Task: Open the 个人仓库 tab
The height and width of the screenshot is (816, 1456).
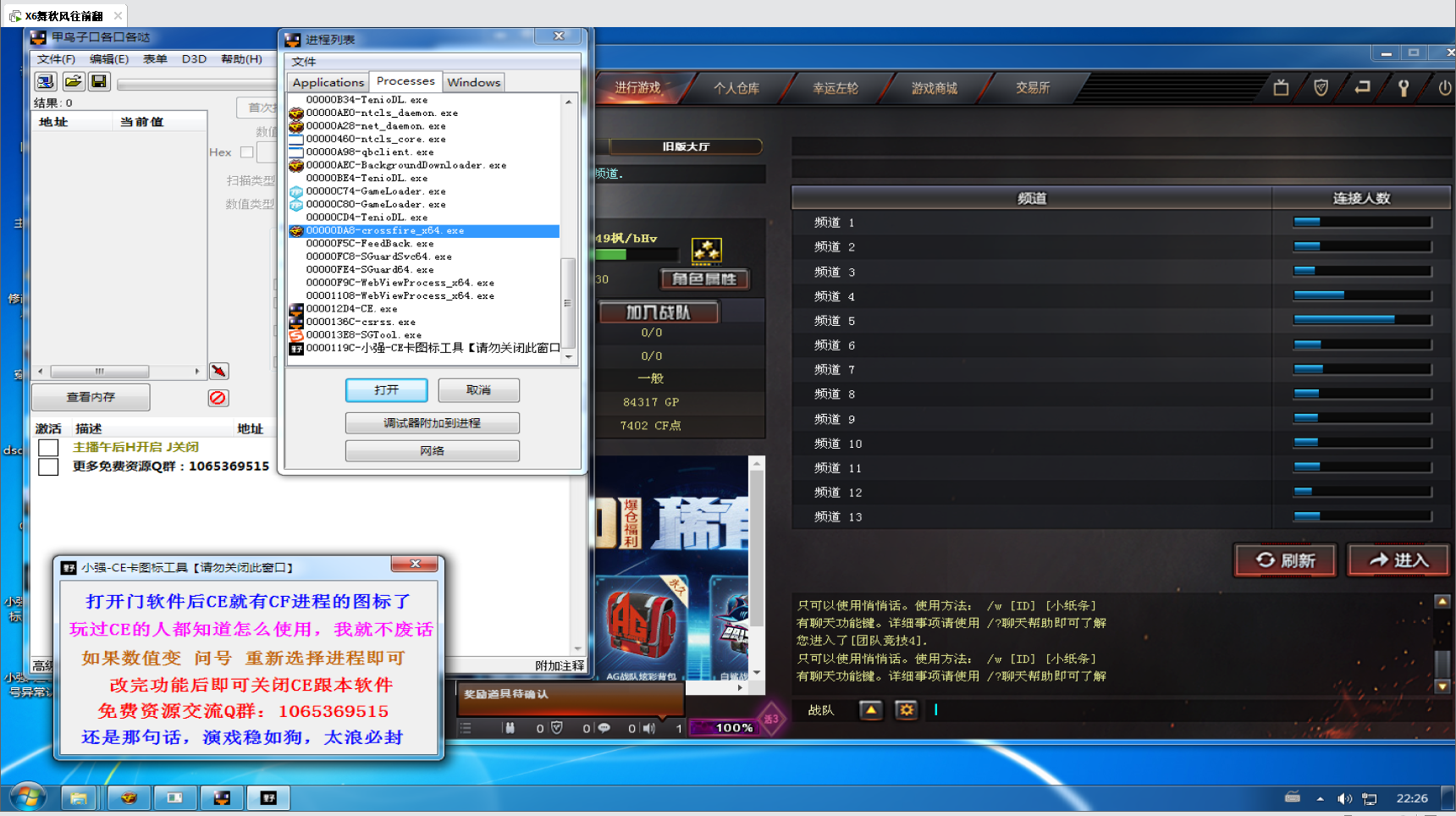Action: coord(736,88)
